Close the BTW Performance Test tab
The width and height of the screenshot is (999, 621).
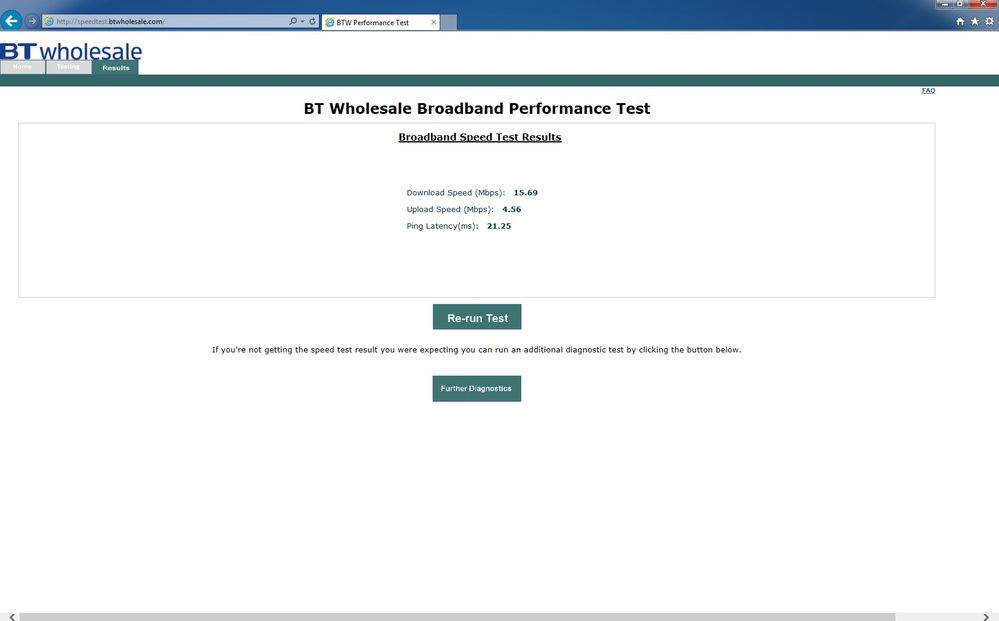point(433,22)
